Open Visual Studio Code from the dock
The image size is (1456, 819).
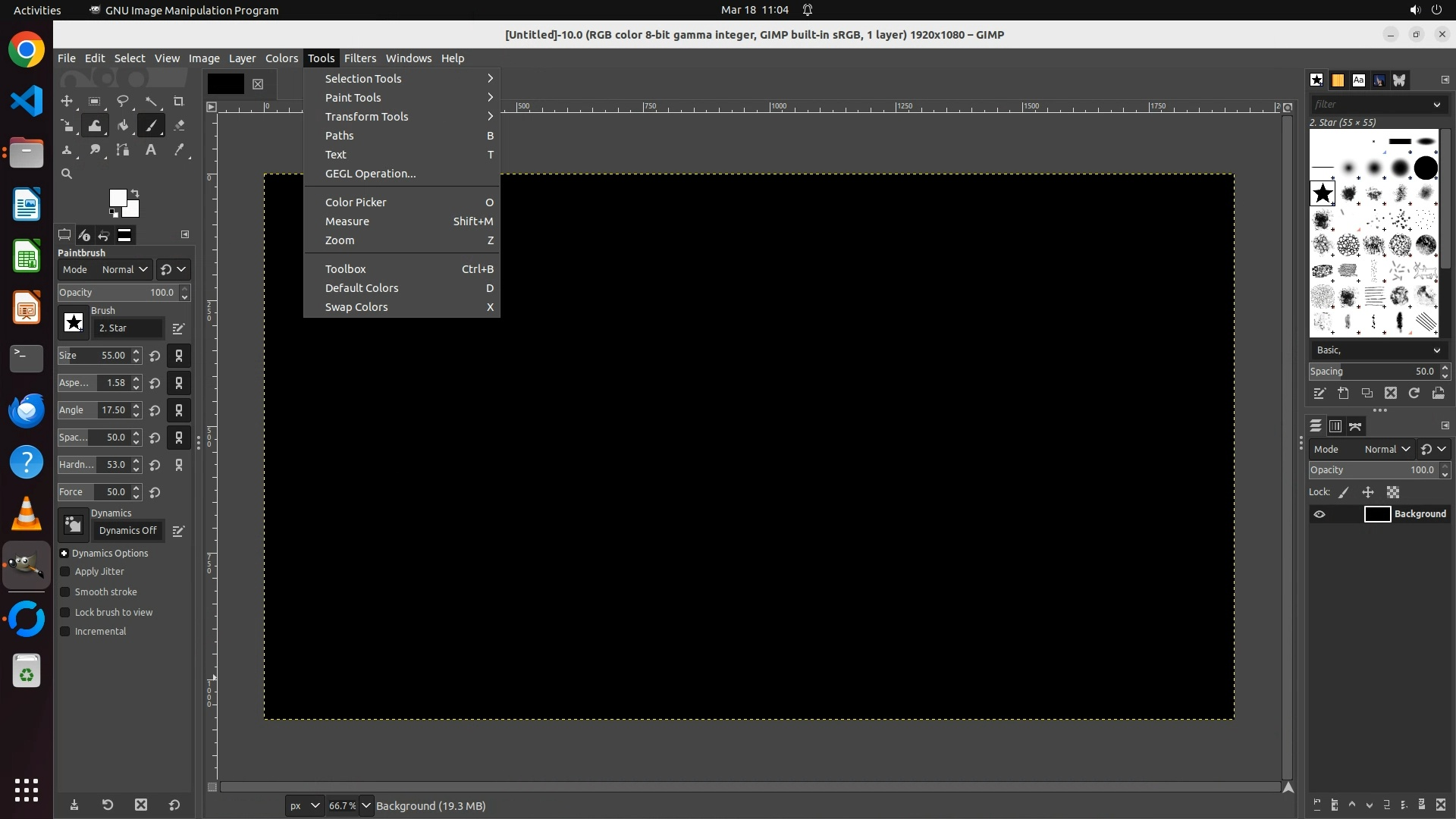(x=27, y=102)
